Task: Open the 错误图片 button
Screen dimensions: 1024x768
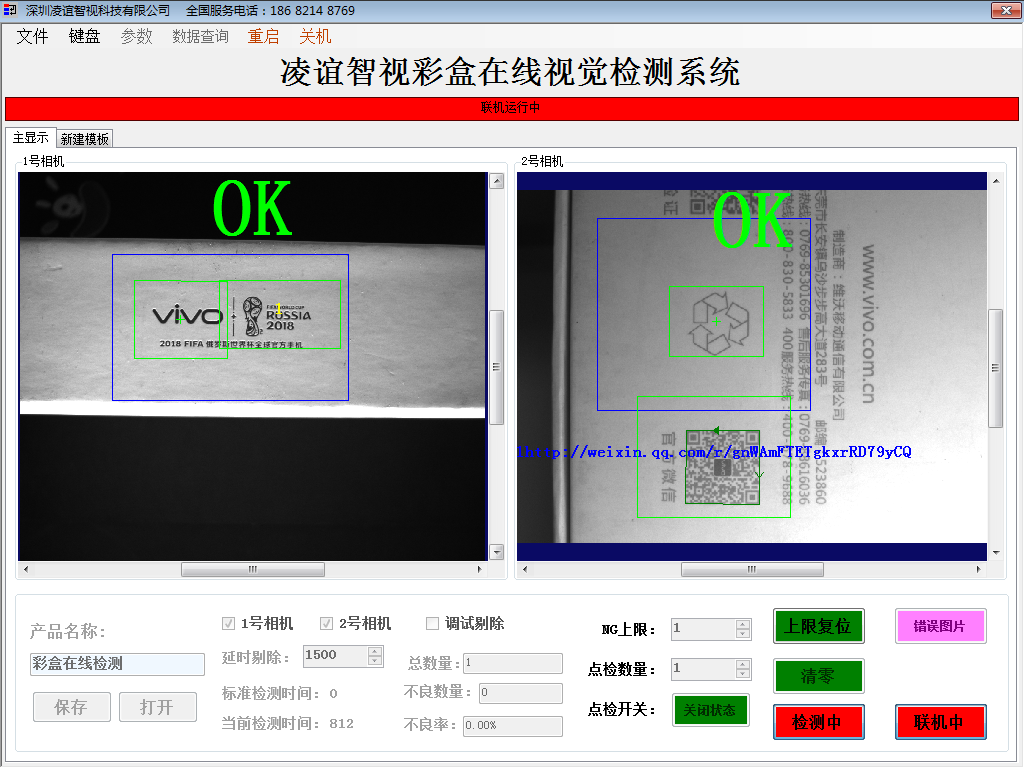Action: click(940, 626)
